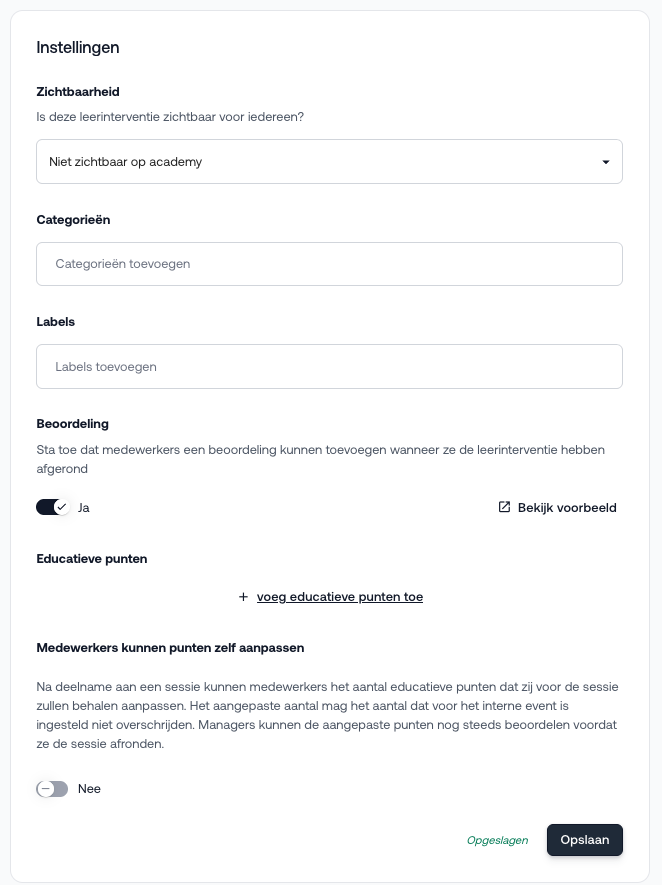Disable the Beoordeling toggle switch
This screenshot has width=662, height=885.
tap(52, 507)
